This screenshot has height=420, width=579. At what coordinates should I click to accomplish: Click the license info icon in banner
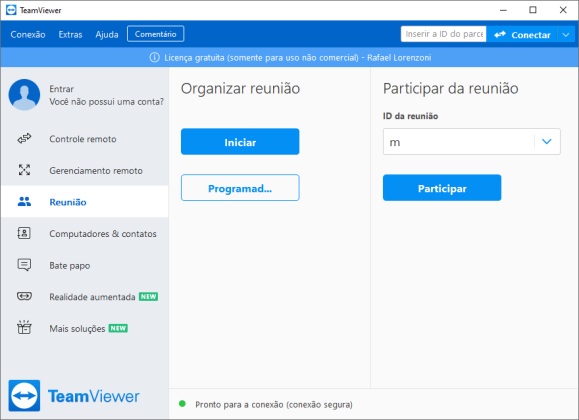pyautogui.click(x=154, y=58)
